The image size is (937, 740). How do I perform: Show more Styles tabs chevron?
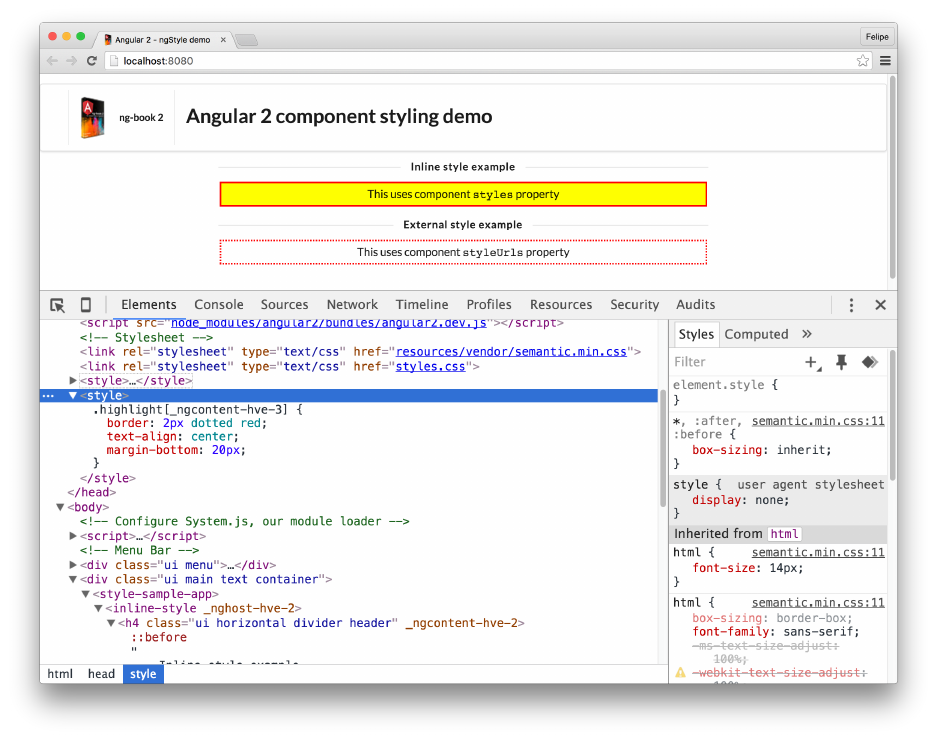coord(807,334)
